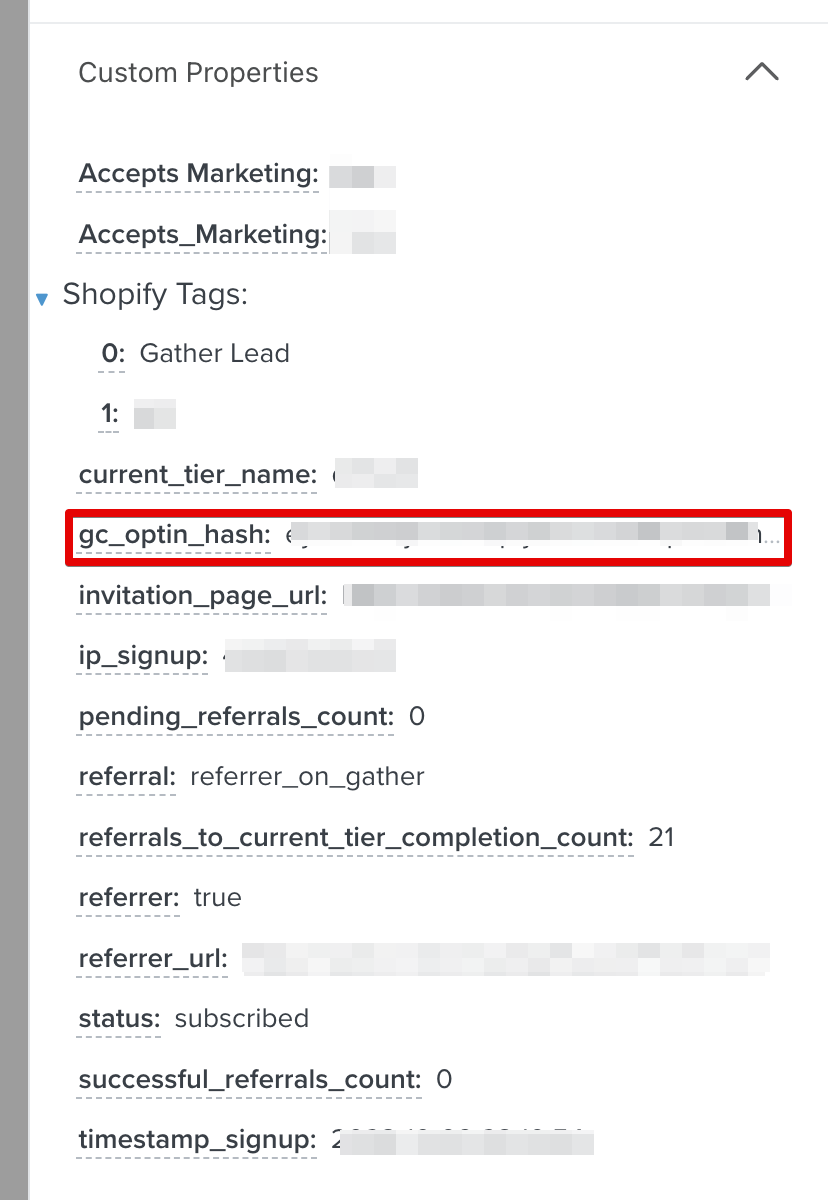
Task: Collapse the Custom Properties section
Action: (x=762, y=72)
